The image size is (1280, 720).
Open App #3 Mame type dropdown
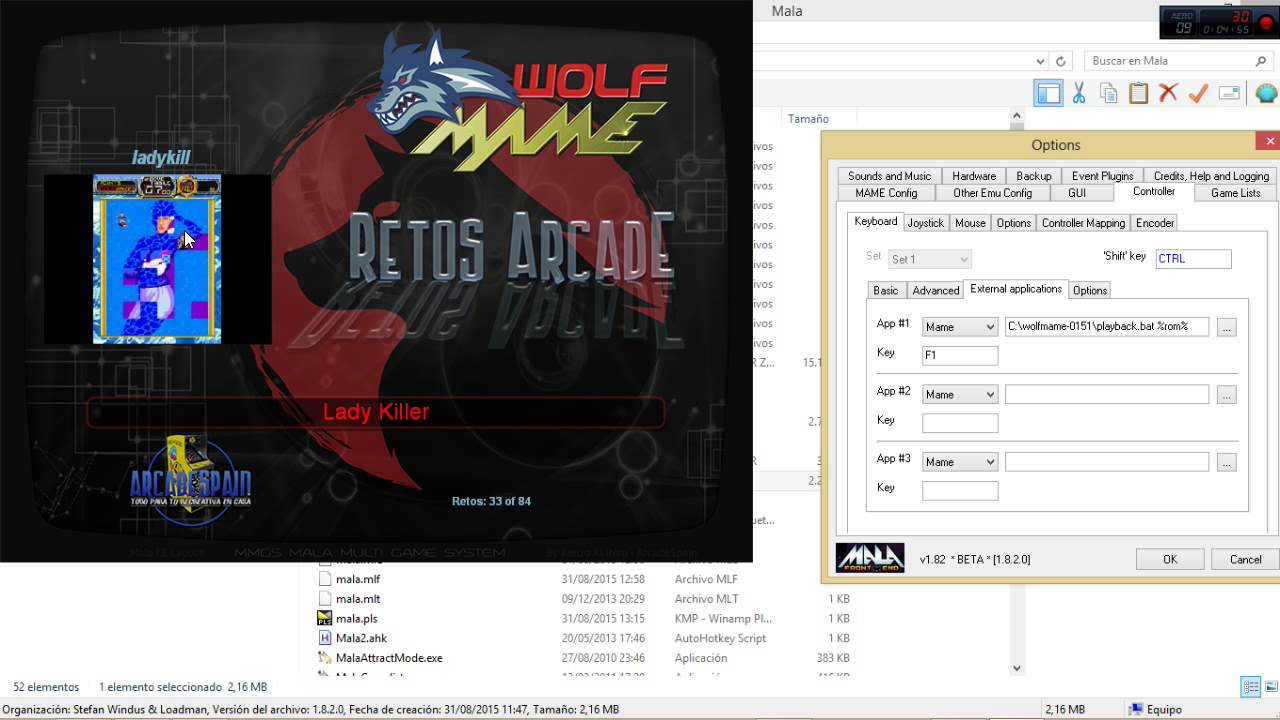tap(960, 462)
